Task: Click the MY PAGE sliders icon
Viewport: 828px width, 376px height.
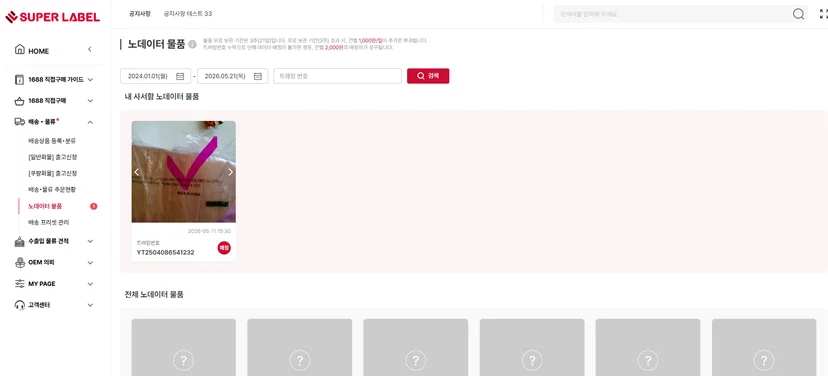Action: (x=20, y=284)
